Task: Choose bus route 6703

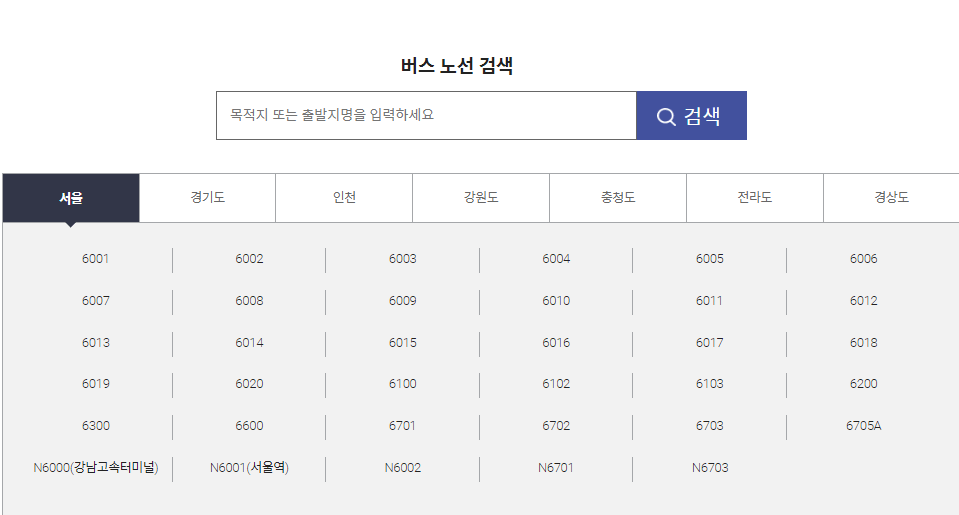Action: (x=709, y=426)
